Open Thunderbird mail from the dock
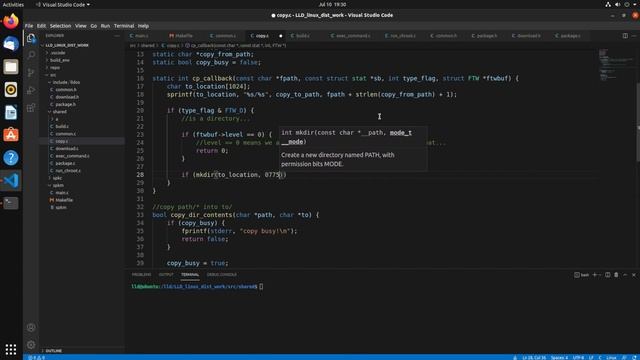This screenshot has width=640, height=360. [x=11, y=44]
